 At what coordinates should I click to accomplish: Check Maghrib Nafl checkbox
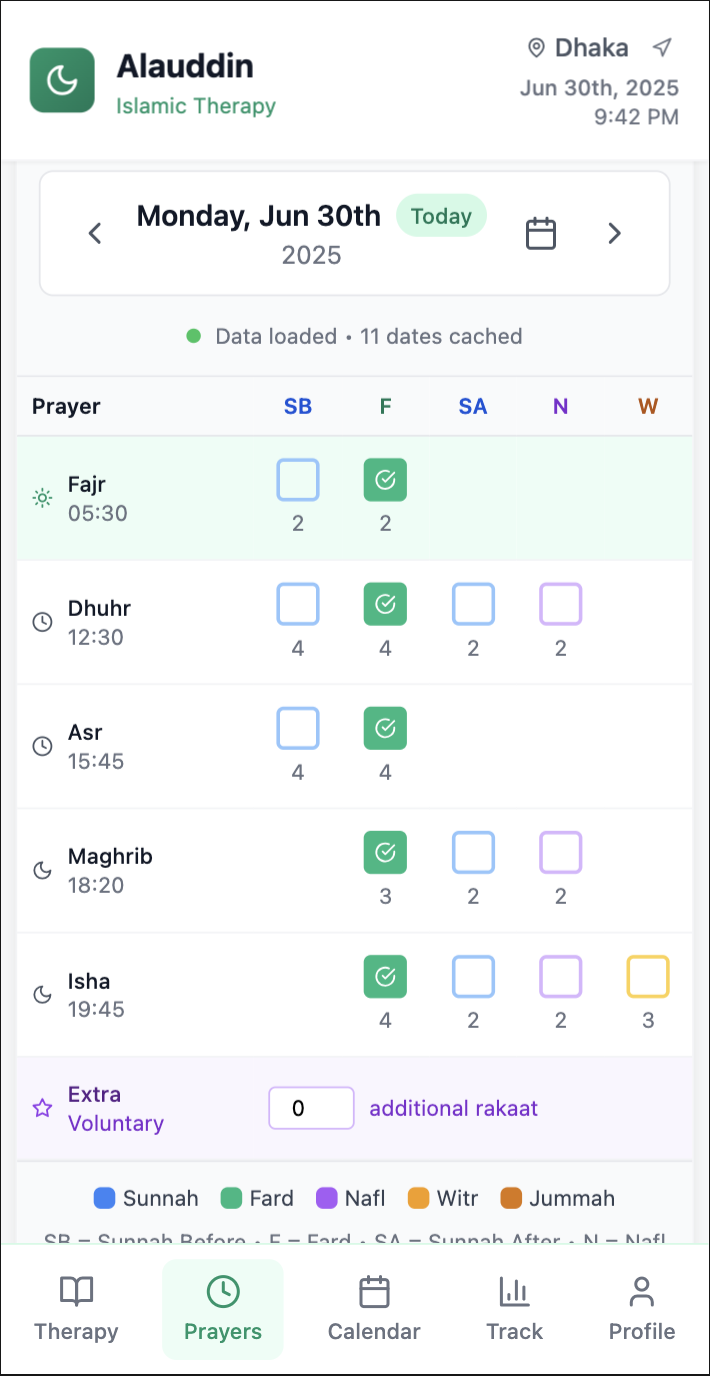pos(560,853)
